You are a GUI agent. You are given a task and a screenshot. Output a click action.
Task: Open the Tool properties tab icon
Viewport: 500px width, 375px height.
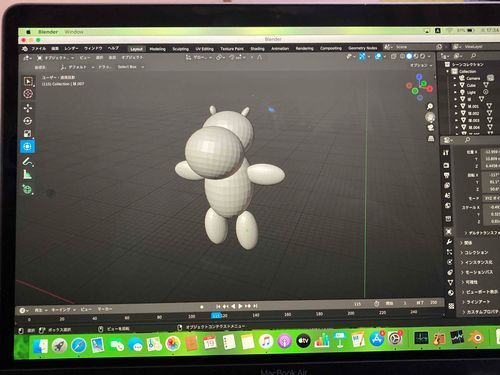[x=446, y=153]
